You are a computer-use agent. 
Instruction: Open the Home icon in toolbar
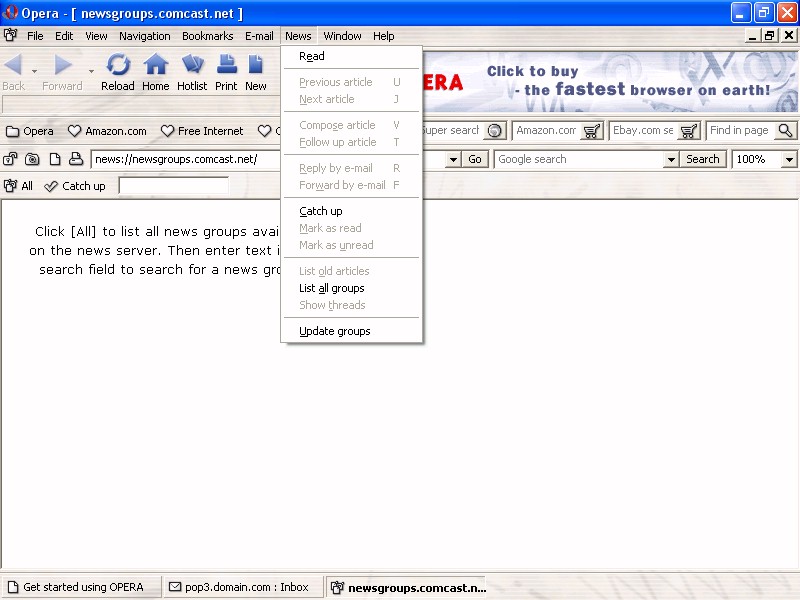[156, 65]
